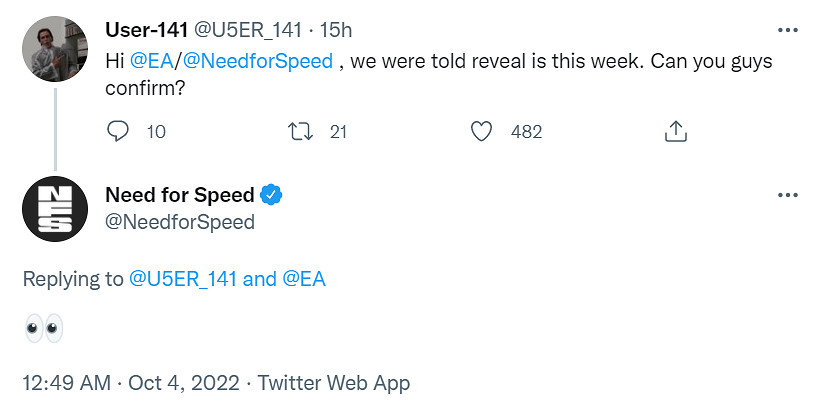Open more options on User-141's tweet

(x=787, y=30)
